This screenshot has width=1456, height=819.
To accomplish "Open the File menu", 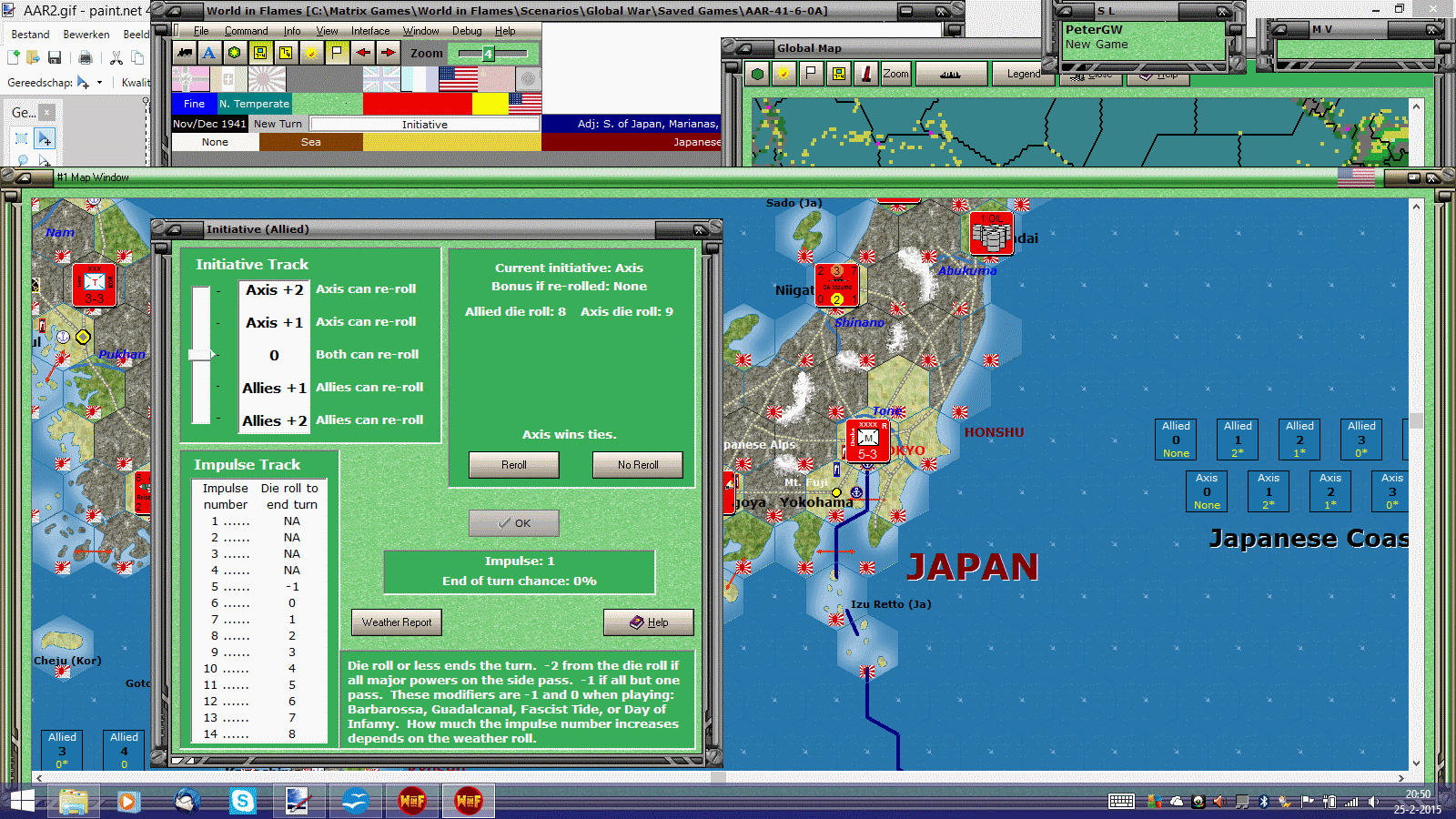I will tap(201, 31).
